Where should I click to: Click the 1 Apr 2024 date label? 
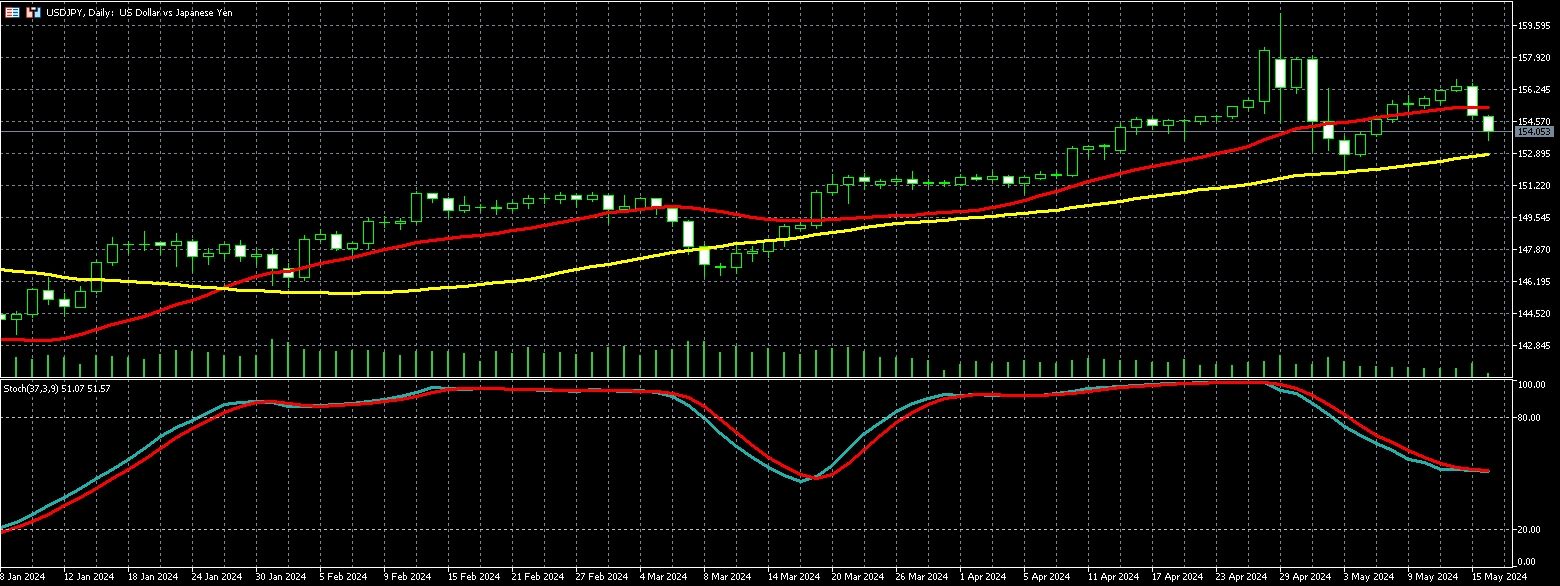pyautogui.click(x=984, y=577)
